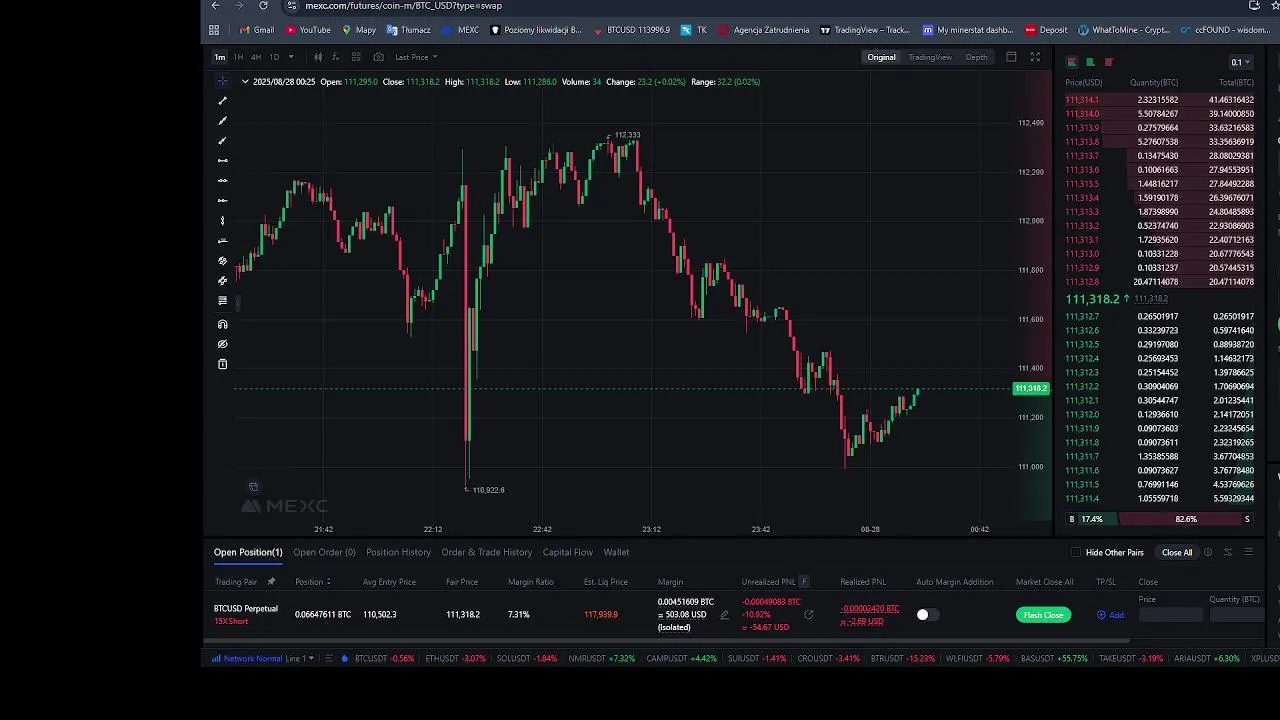Open the fx indicators icon

(335, 57)
